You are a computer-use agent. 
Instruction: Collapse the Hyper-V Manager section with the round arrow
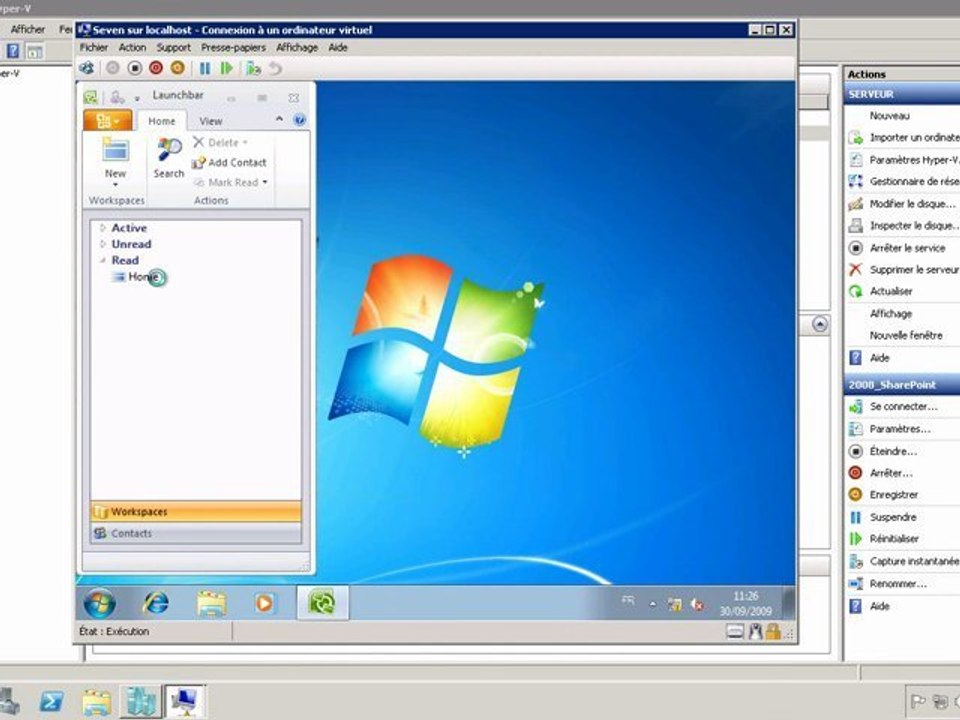[x=820, y=324]
